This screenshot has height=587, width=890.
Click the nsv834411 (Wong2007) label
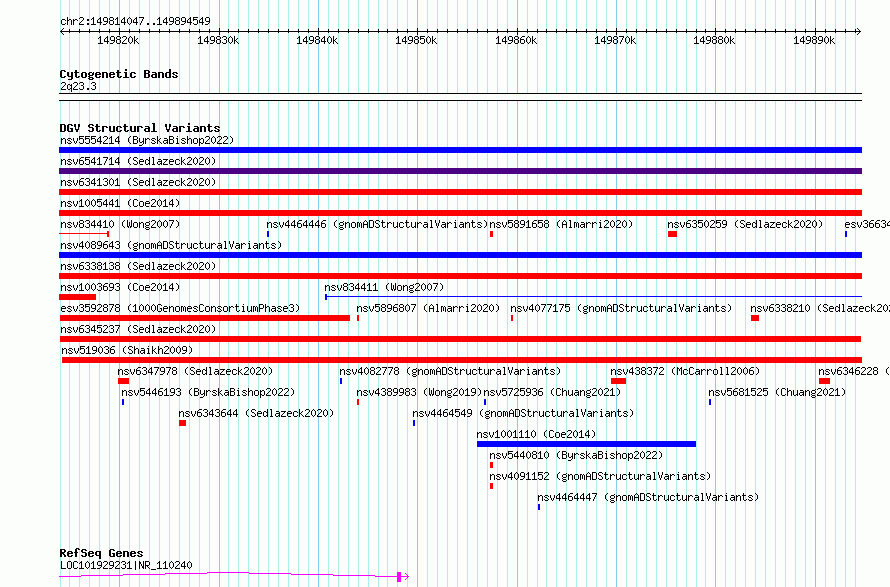[x=384, y=287]
